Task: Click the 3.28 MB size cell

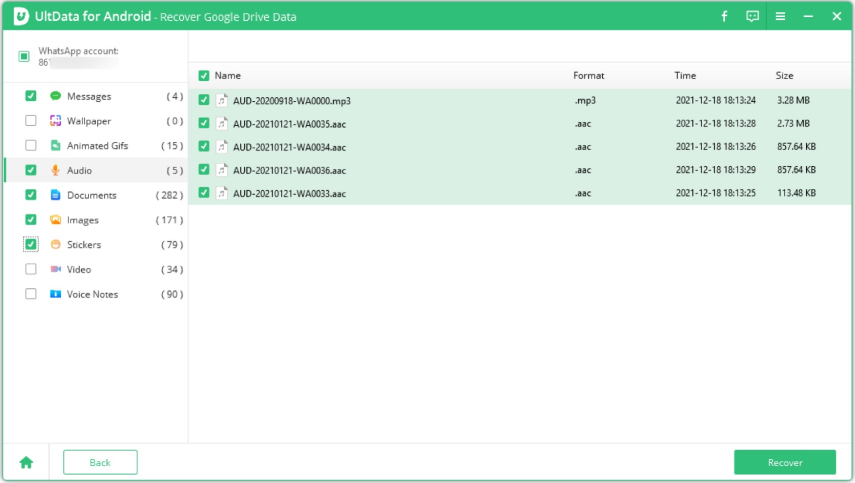Action: click(793, 100)
